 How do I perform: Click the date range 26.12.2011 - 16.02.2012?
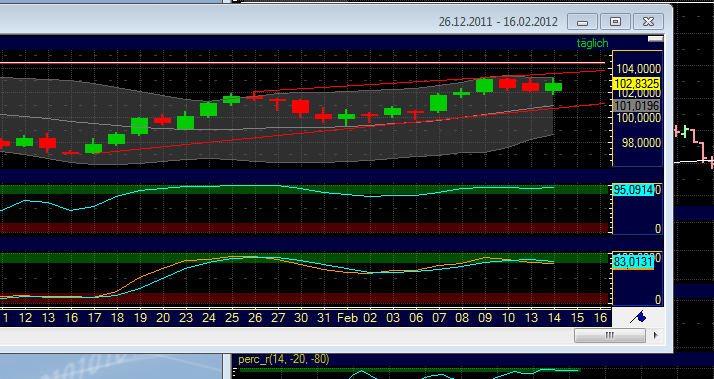click(498, 22)
